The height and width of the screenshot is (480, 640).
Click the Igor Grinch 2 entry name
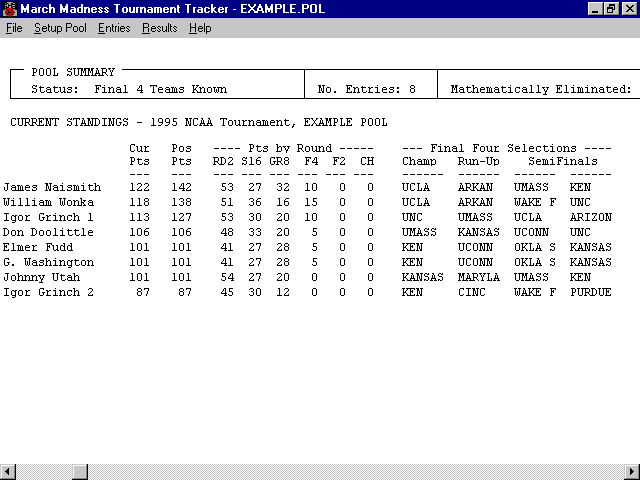click(x=48, y=292)
